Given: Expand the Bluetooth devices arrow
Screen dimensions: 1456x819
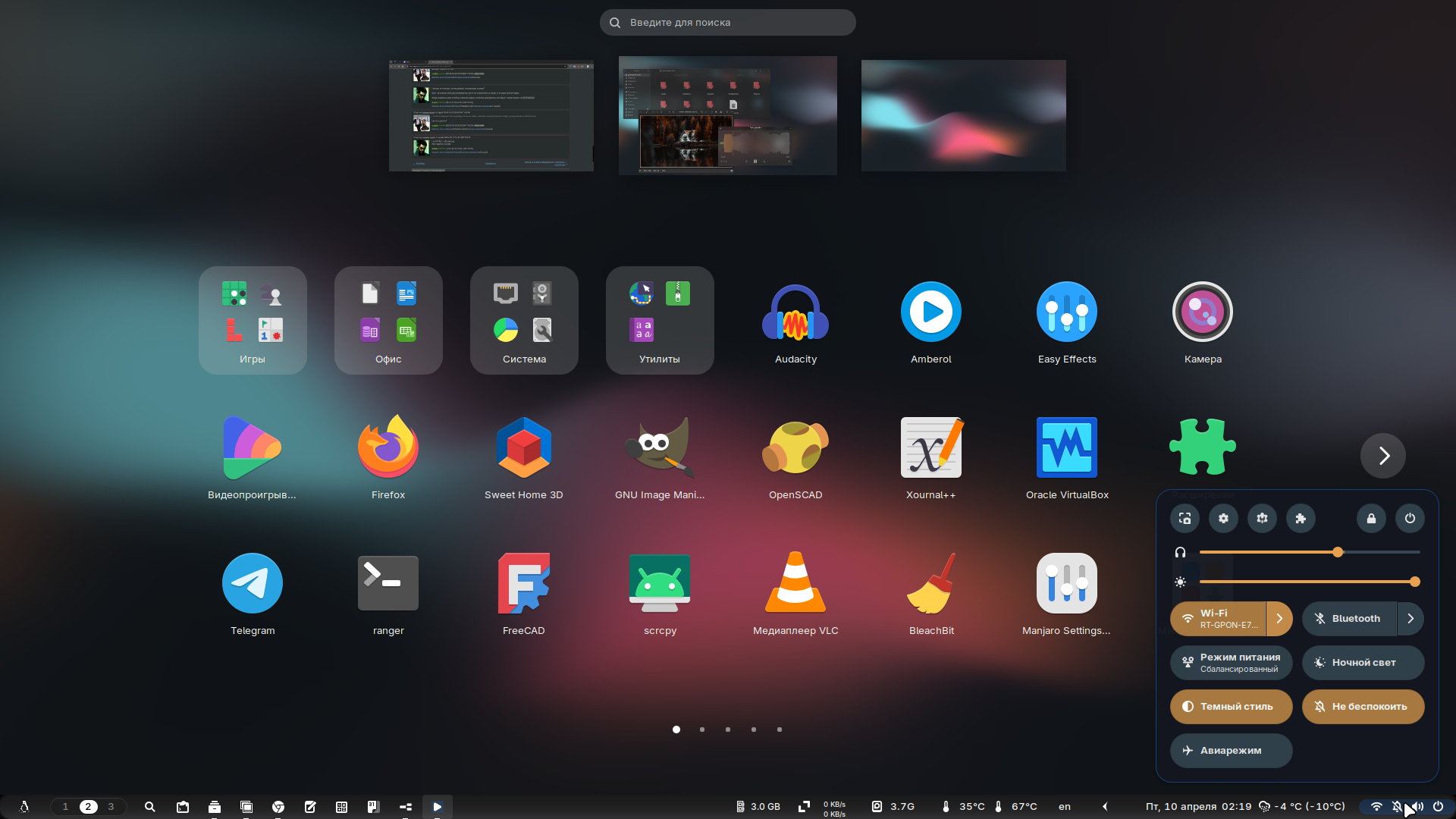Looking at the screenshot, I should 1410,619.
